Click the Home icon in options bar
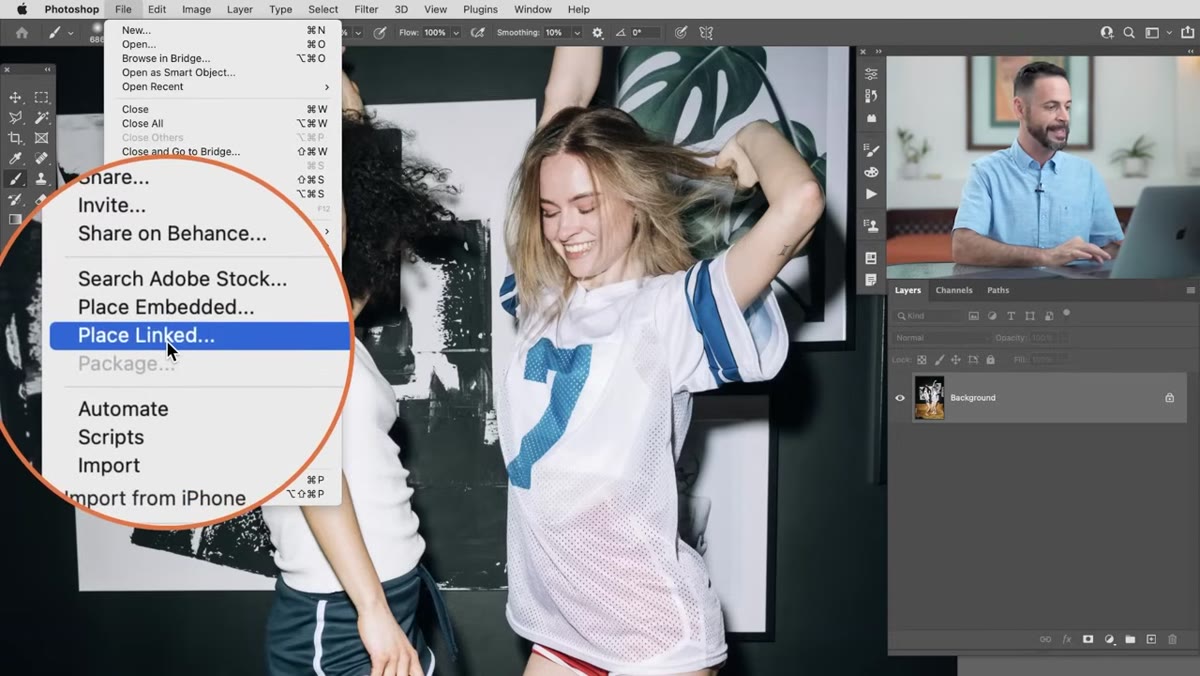Screen dimensions: 1200x676 [22, 33]
